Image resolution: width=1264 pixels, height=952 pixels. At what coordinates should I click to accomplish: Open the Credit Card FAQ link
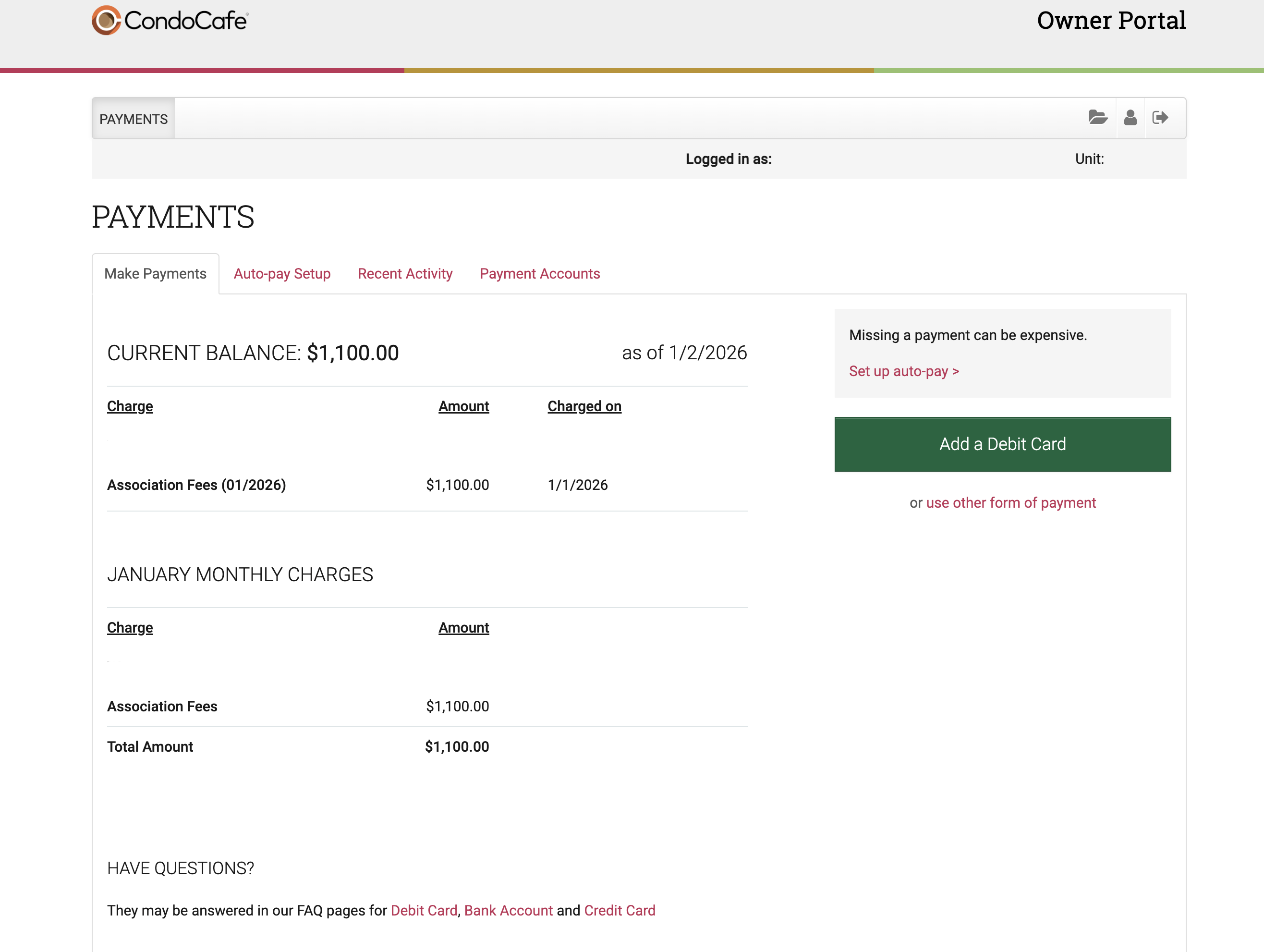point(620,910)
